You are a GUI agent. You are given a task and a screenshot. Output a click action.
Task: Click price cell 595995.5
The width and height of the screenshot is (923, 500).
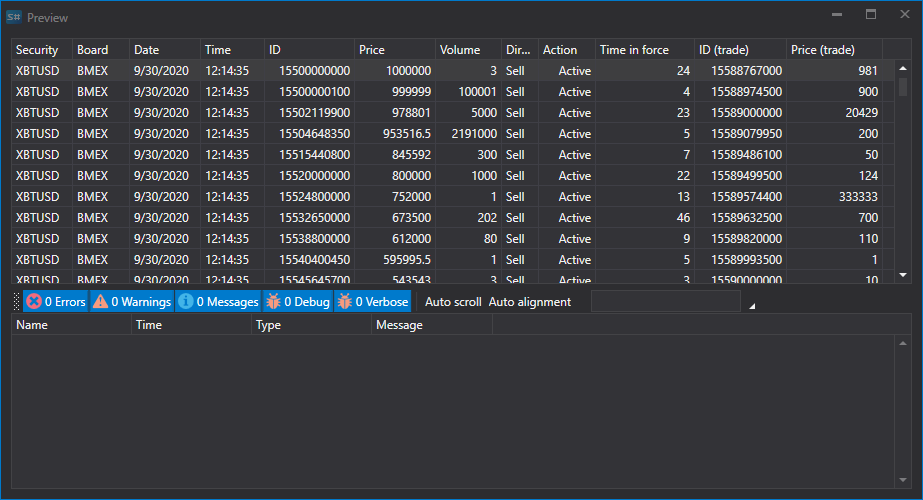(395, 260)
